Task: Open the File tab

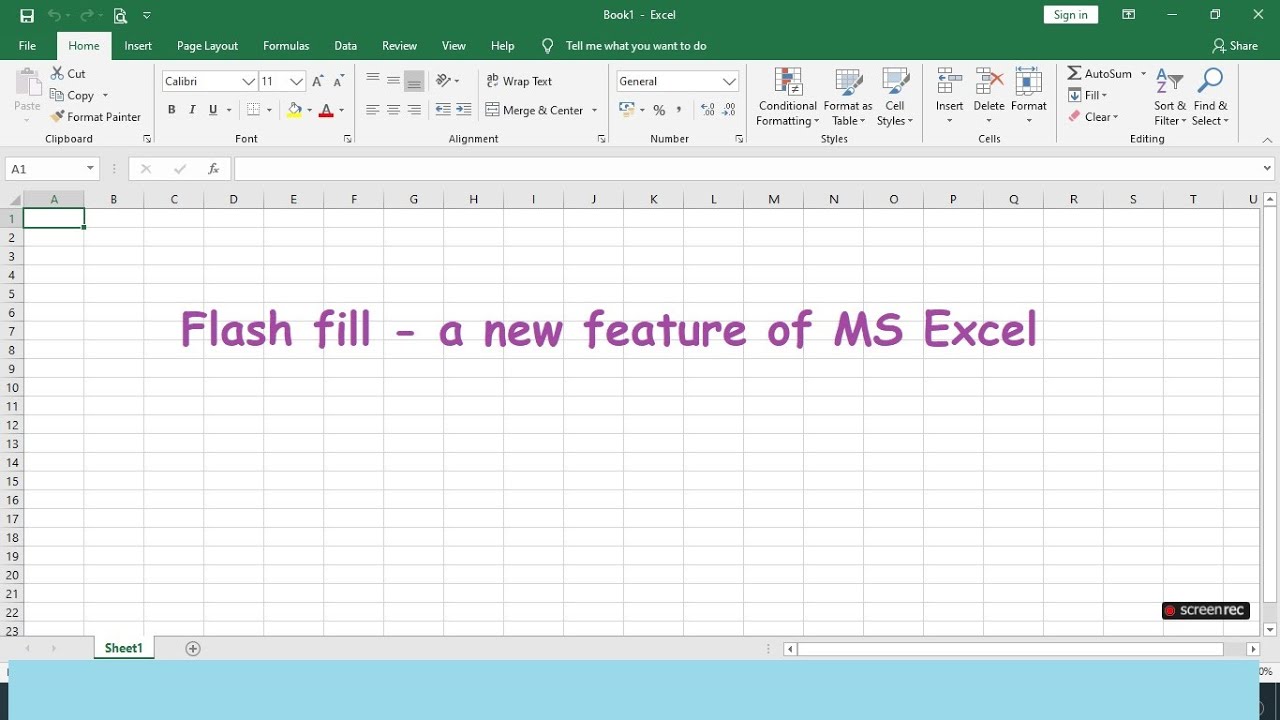Action: click(x=27, y=46)
